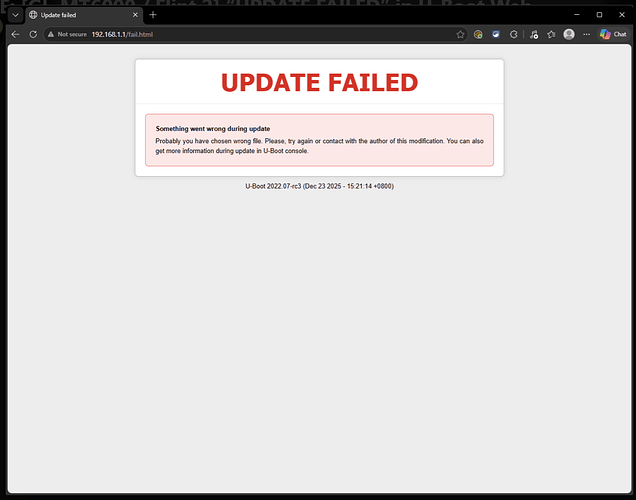Minimize the browser window
Image resolution: width=636 pixels, height=500 pixels.
[x=577, y=15]
